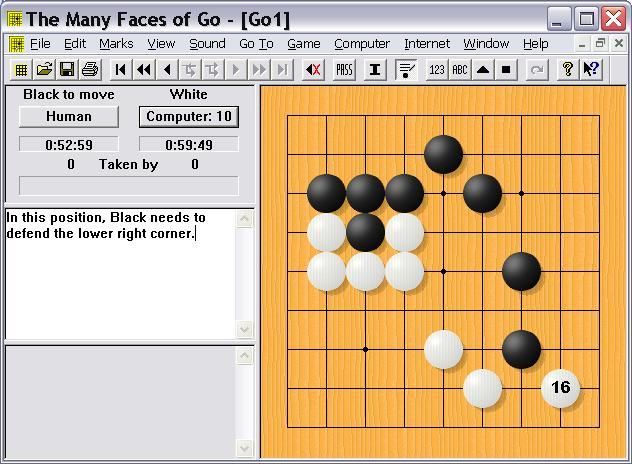Toggle ABC letter labels on stones
This screenshot has height=464, width=632.
460,69
